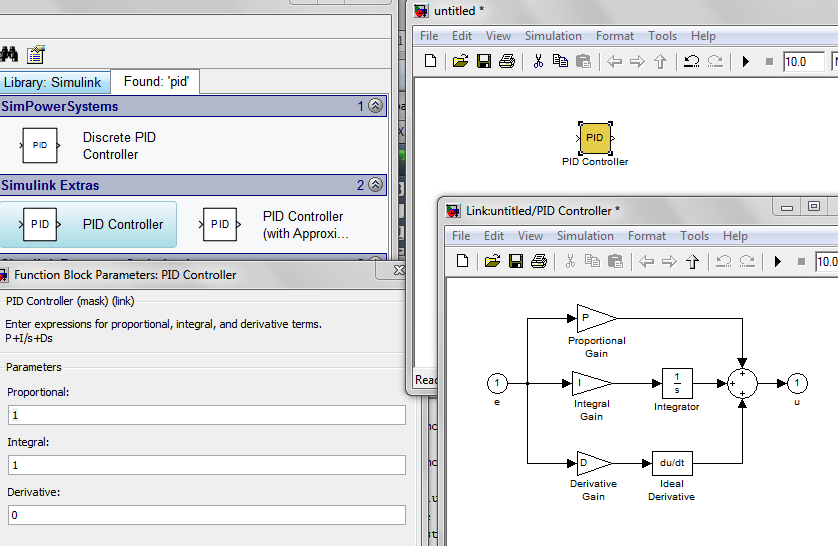Screen dimensions: 838x546
Task: Minimize the Link PID Controller window
Action: 787,207
